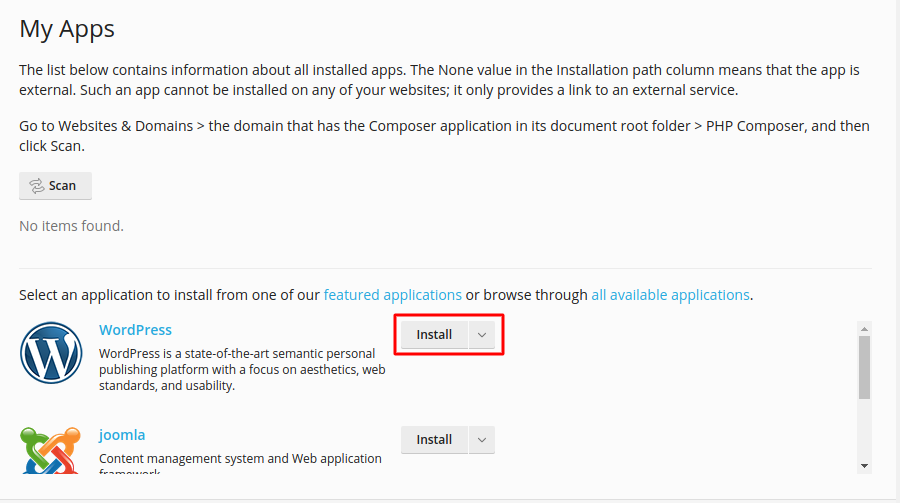Click the WordPress logo icon
Screen dimensions: 900x503
pyautogui.click(x=51, y=353)
